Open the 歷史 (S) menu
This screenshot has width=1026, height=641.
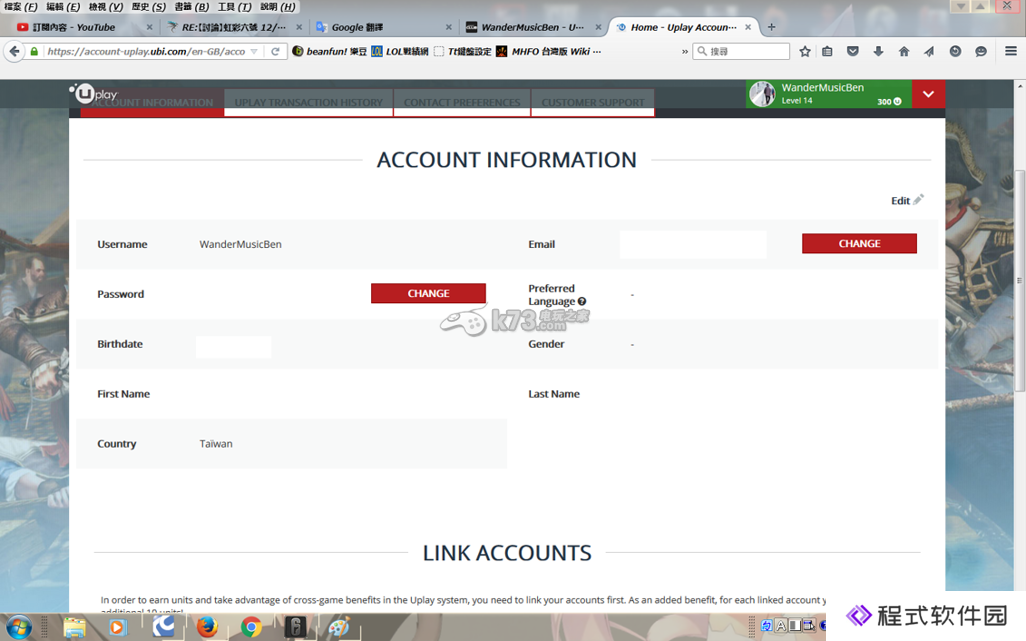coord(149,7)
